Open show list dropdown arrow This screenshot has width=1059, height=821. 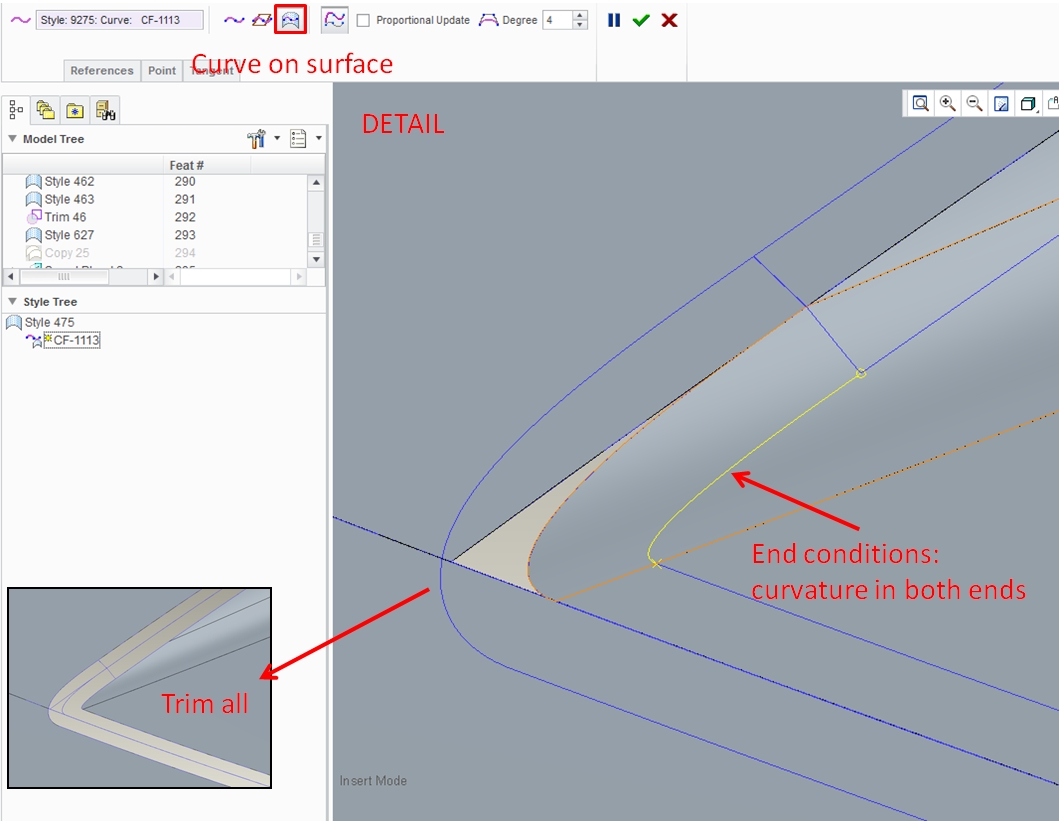319,138
